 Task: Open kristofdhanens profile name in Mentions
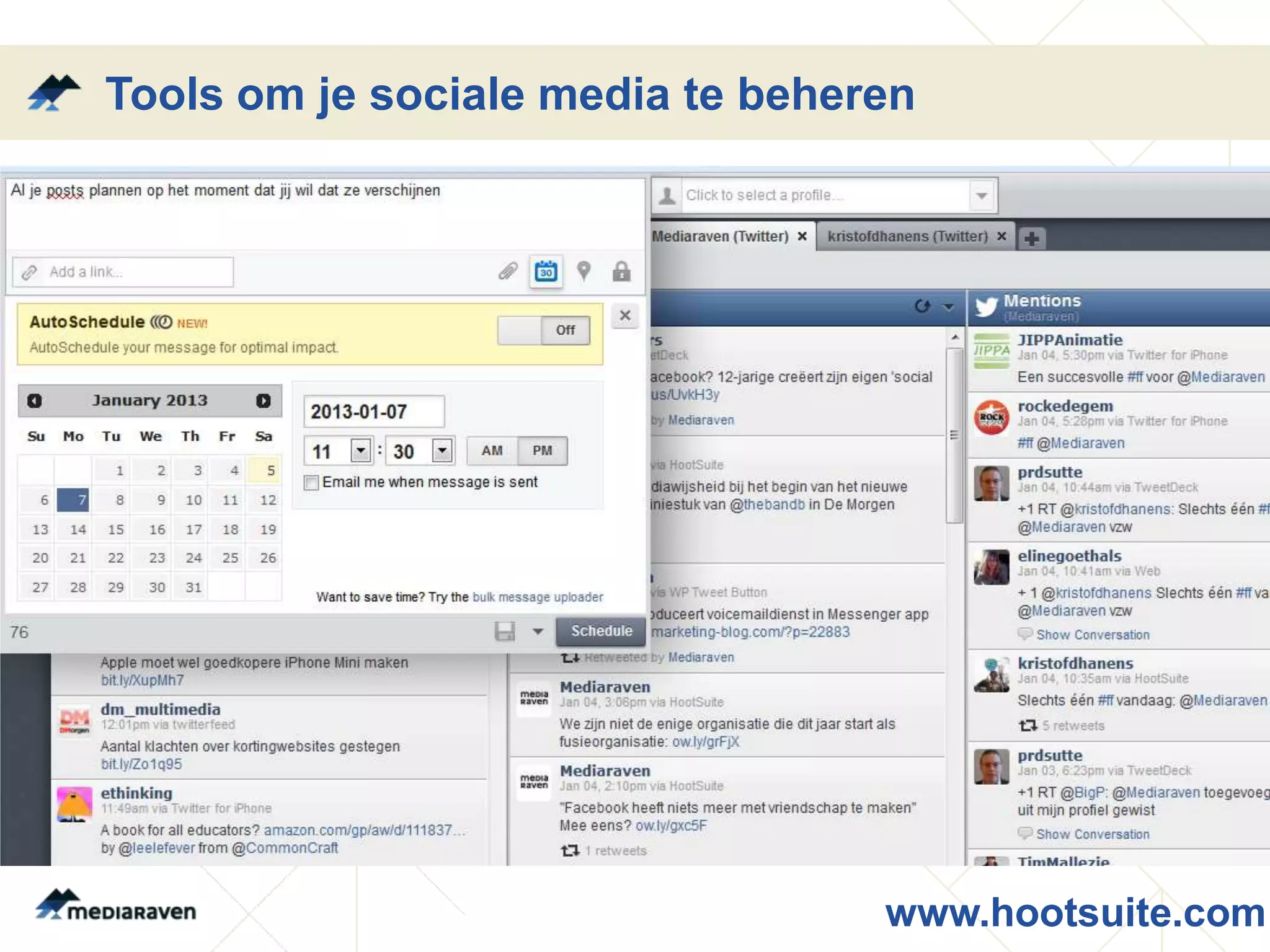[x=1075, y=663]
